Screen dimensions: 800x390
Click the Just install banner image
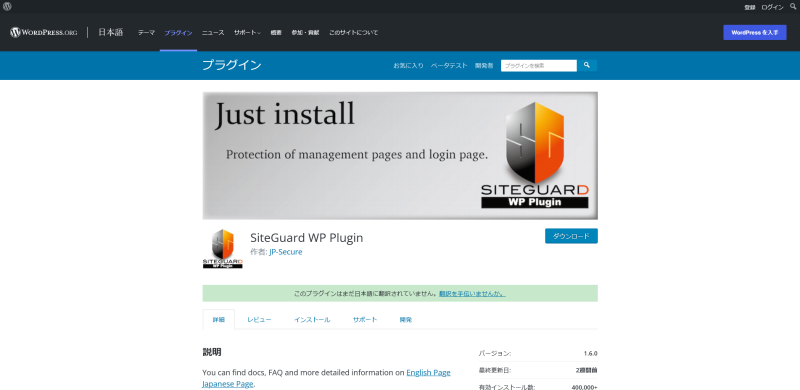point(400,156)
